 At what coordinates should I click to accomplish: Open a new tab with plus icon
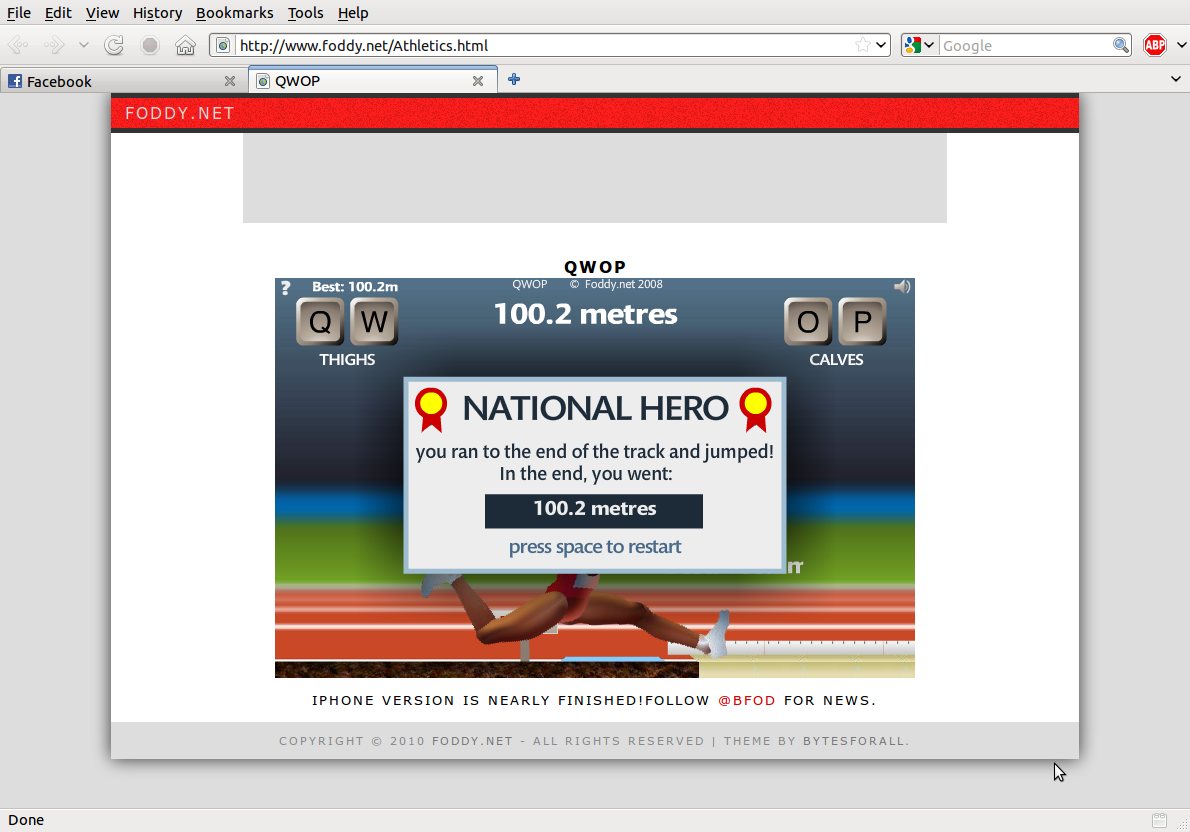pos(514,79)
